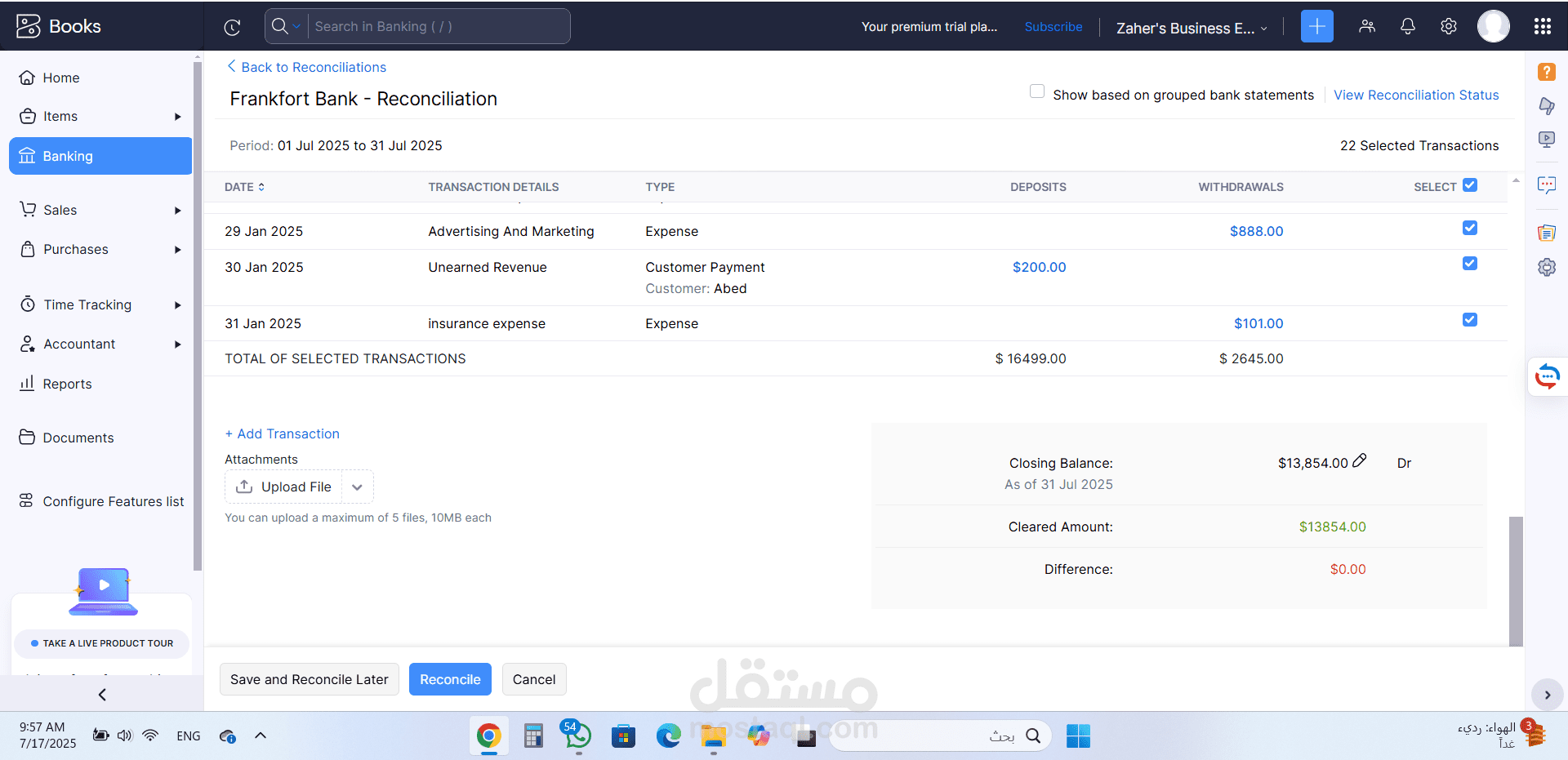Screen dimensions: 1568x760
Task: Click the apps grid icon at top right
Action: 1542,26
